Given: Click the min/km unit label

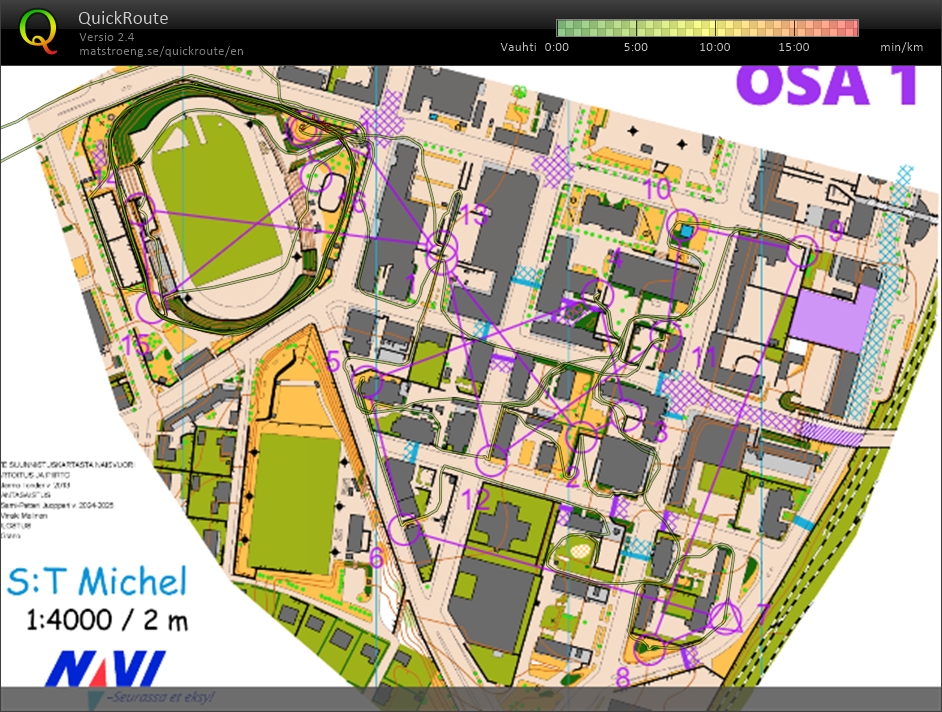Looking at the screenshot, I should (901, 47).
